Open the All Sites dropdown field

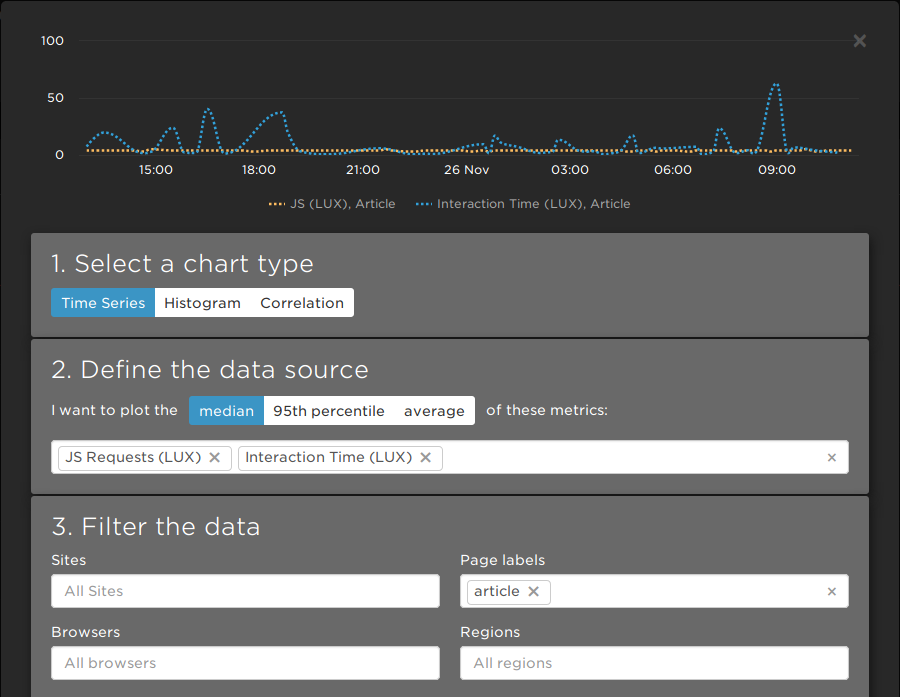pyautogui.click(x=245, y=591)
